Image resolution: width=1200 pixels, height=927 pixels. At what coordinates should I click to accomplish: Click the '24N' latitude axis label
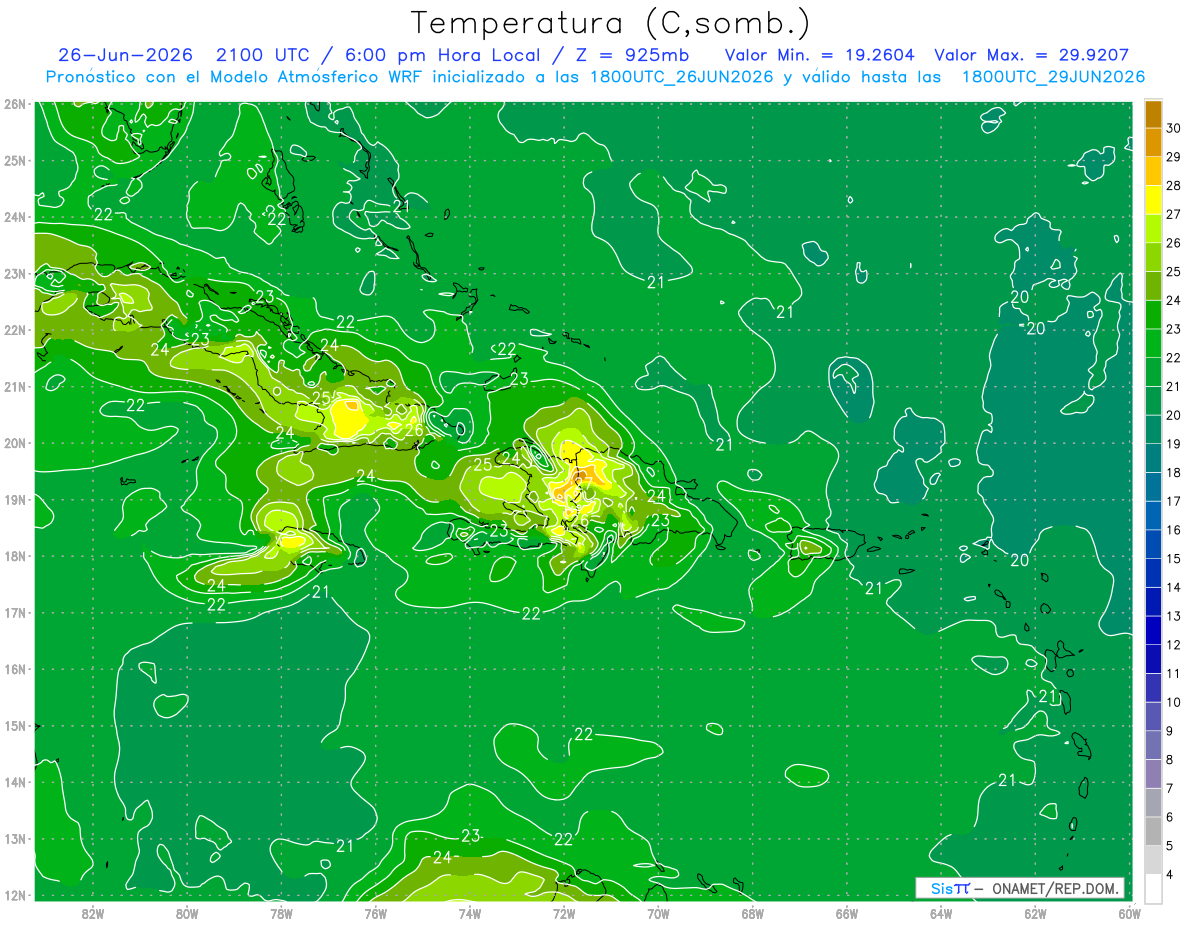[x=15, y=217]
